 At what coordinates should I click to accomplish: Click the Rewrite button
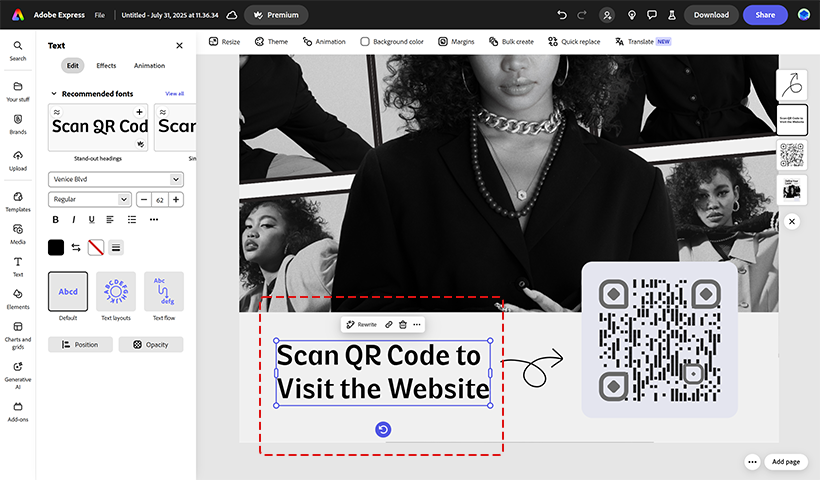pos(361,325)
